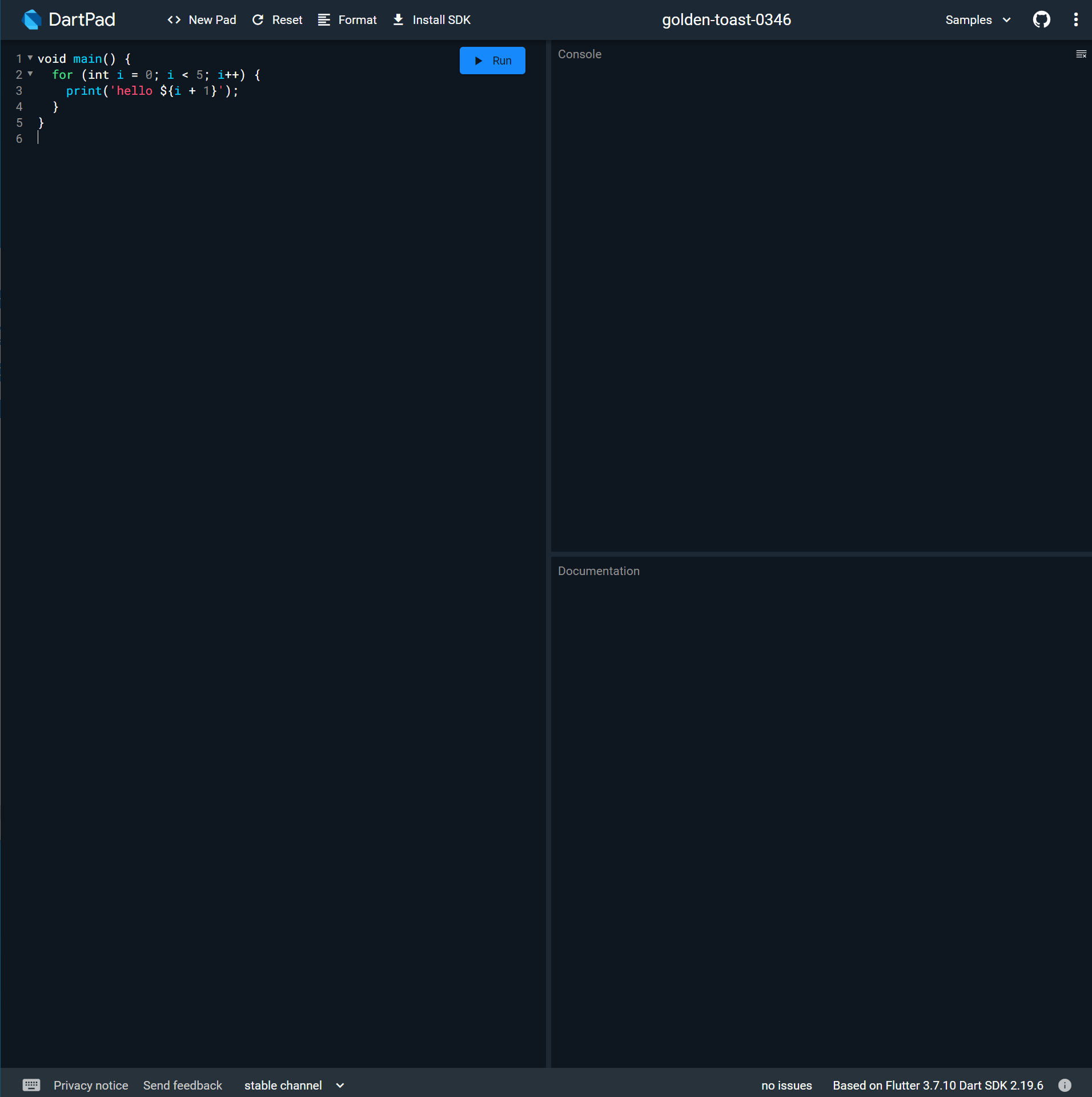Click the Install SDK button
Screen dimensions: 1092x1097
(432, 20)
